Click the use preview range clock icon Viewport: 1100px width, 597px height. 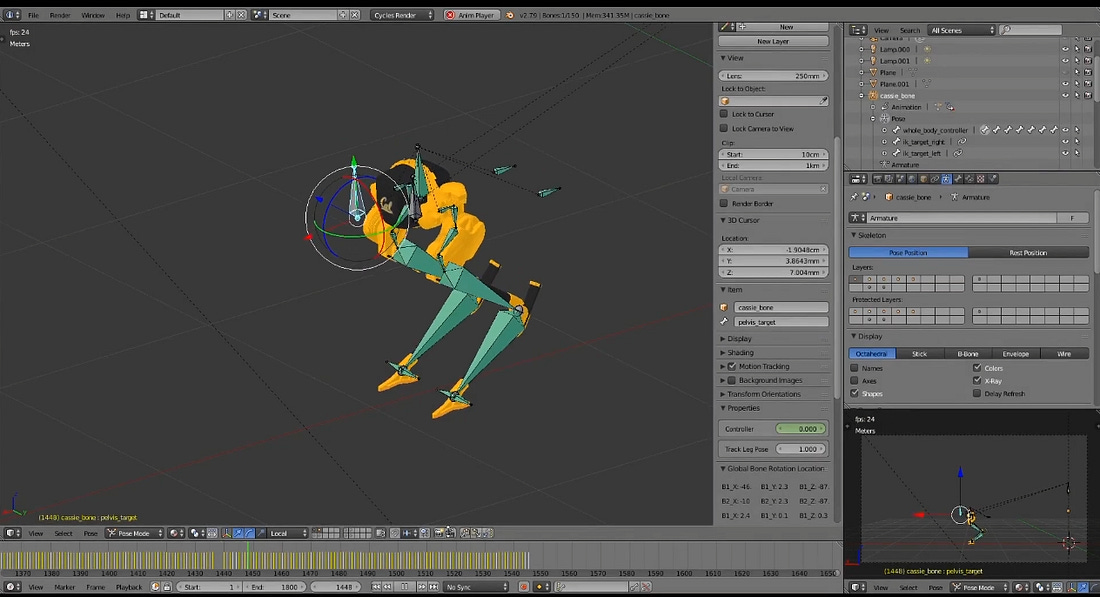155,587
